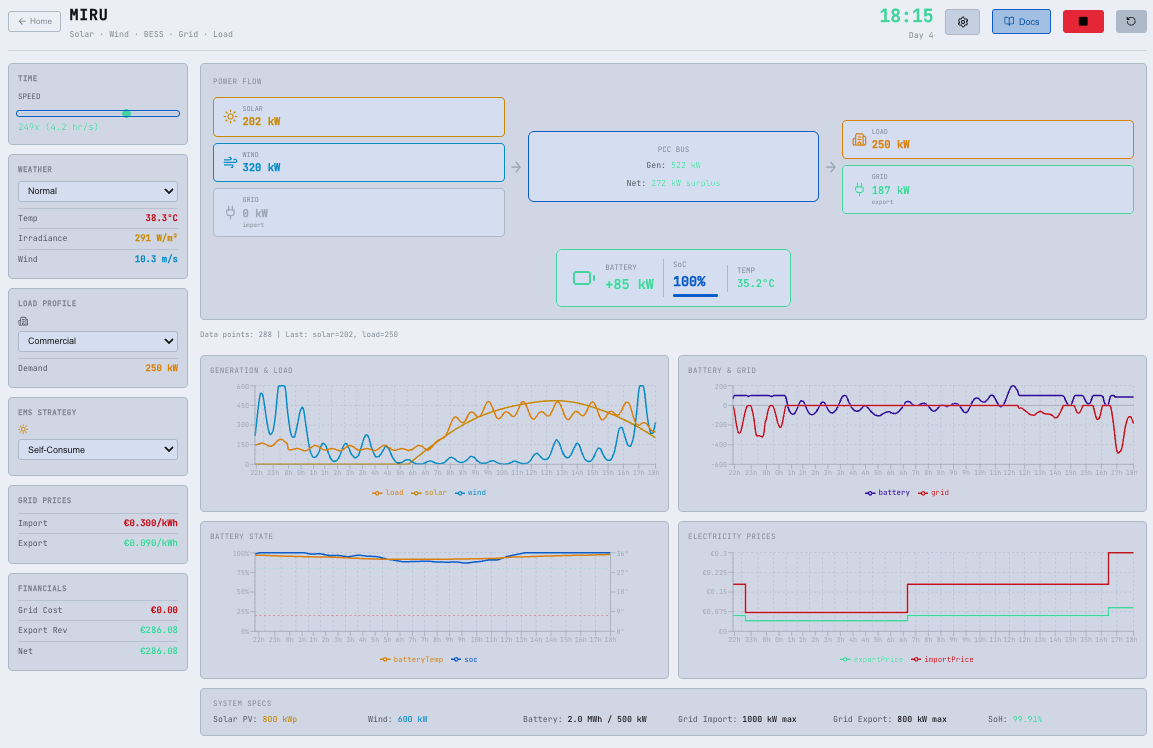Open the Docs button

[x=1021, y=22]
